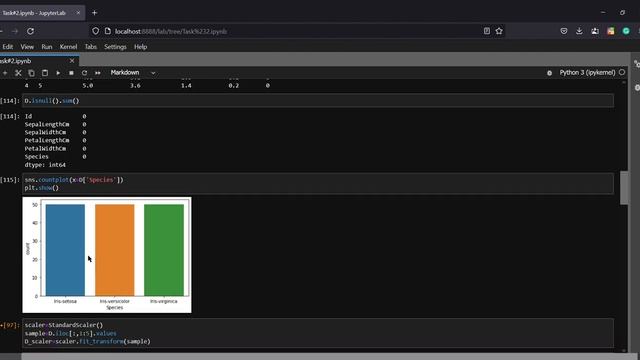Reload the browser page

pyautogui.click(x=31, y=31)
